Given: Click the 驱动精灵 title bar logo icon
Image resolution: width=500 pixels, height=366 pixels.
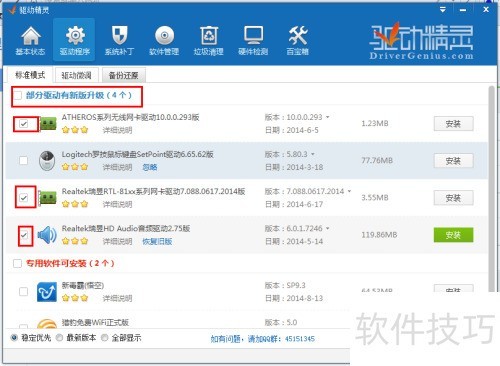Looking at the screenshot, I should (x=12, y=10).
